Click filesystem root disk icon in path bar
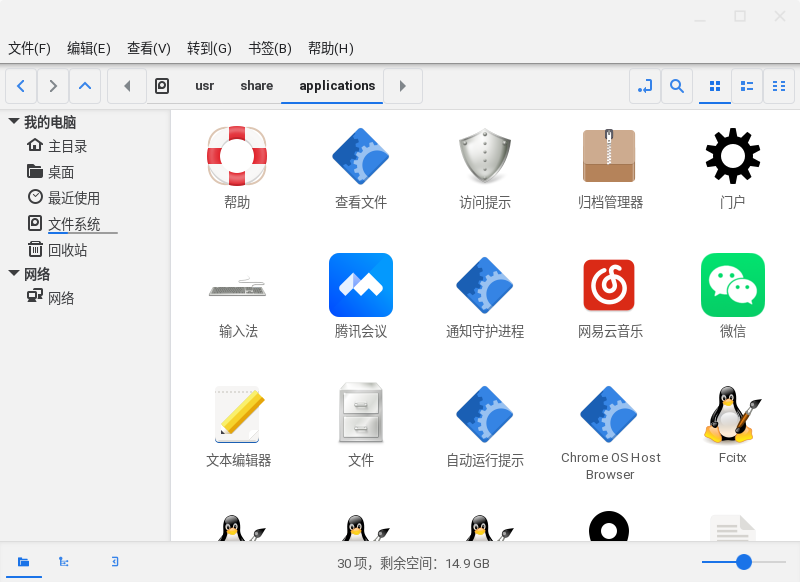The image size is (800, 582). 162,86
